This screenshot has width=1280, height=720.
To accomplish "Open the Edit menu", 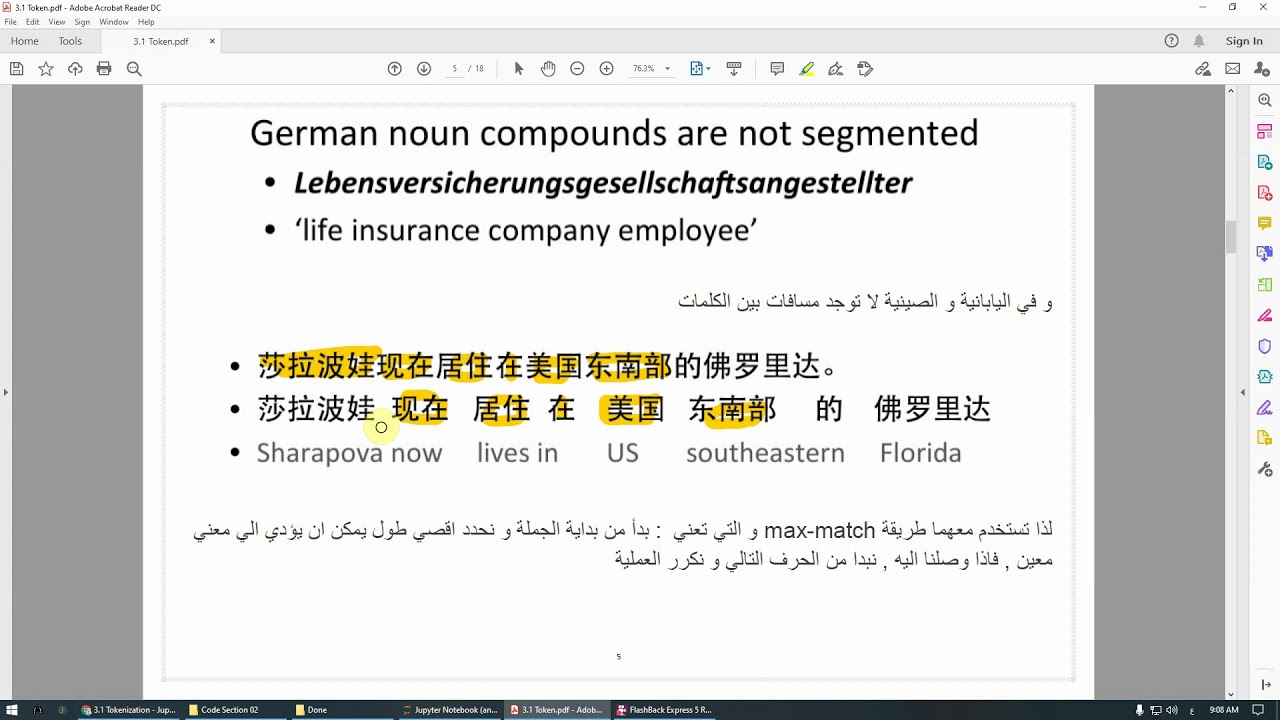I will [x=33, y=22].
